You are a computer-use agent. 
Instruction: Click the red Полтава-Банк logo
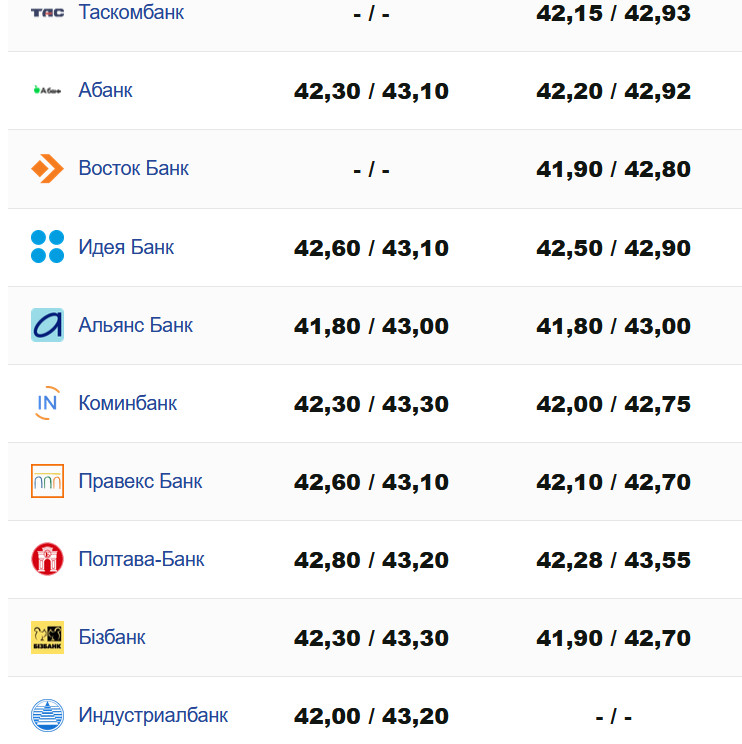click(x=47, y=559)
